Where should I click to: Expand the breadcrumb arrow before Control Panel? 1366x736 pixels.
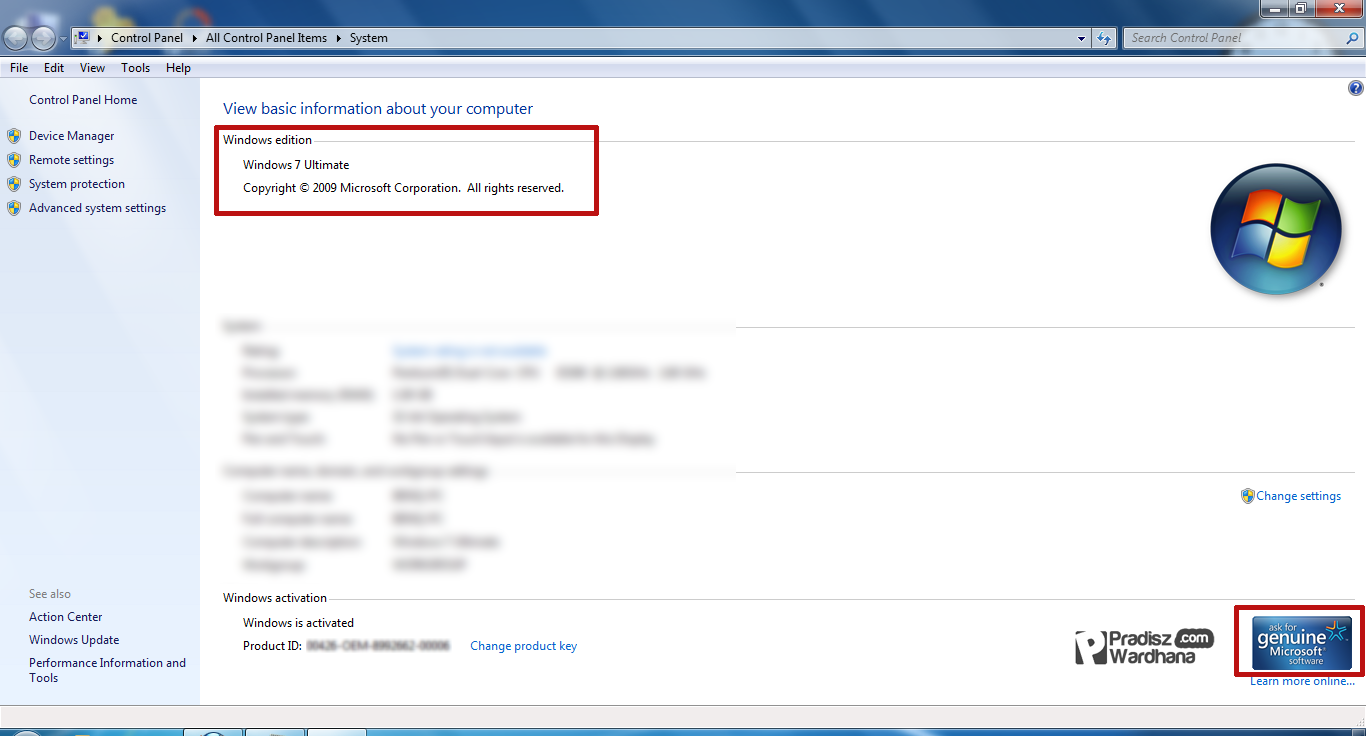pyautogui.click(x=100, y=38)
